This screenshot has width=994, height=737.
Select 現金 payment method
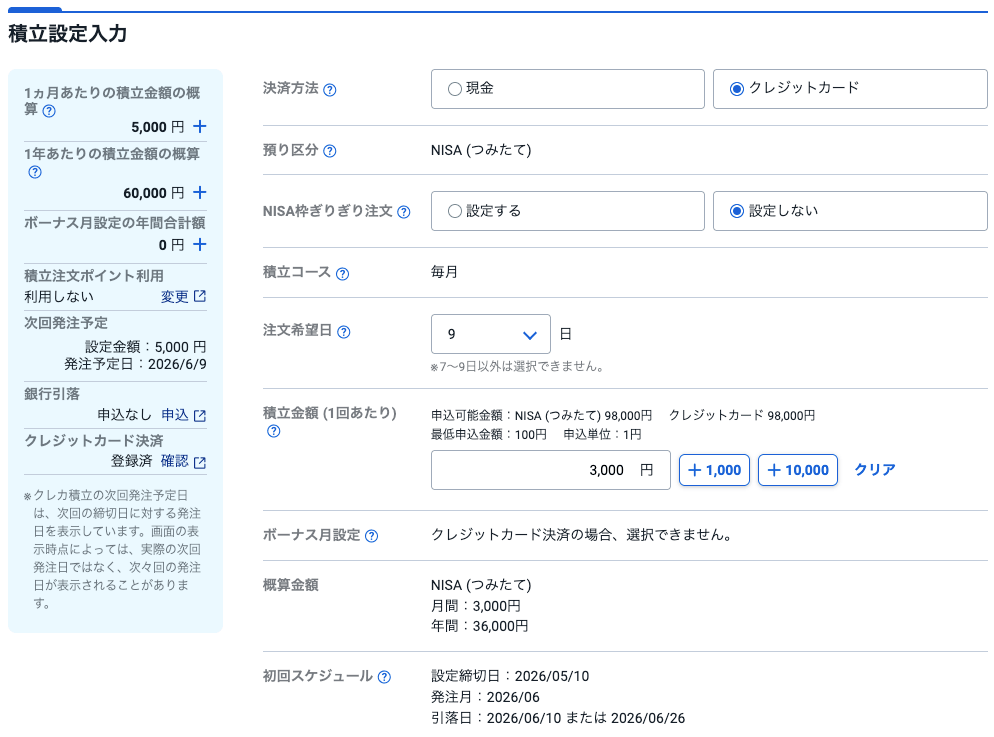click(x=455, y=89)
